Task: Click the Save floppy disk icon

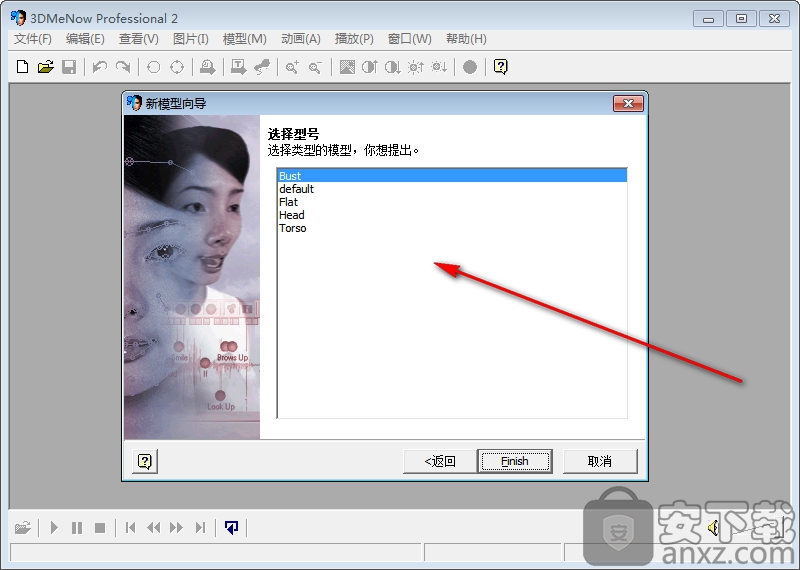Action: [x=69, y=67]
